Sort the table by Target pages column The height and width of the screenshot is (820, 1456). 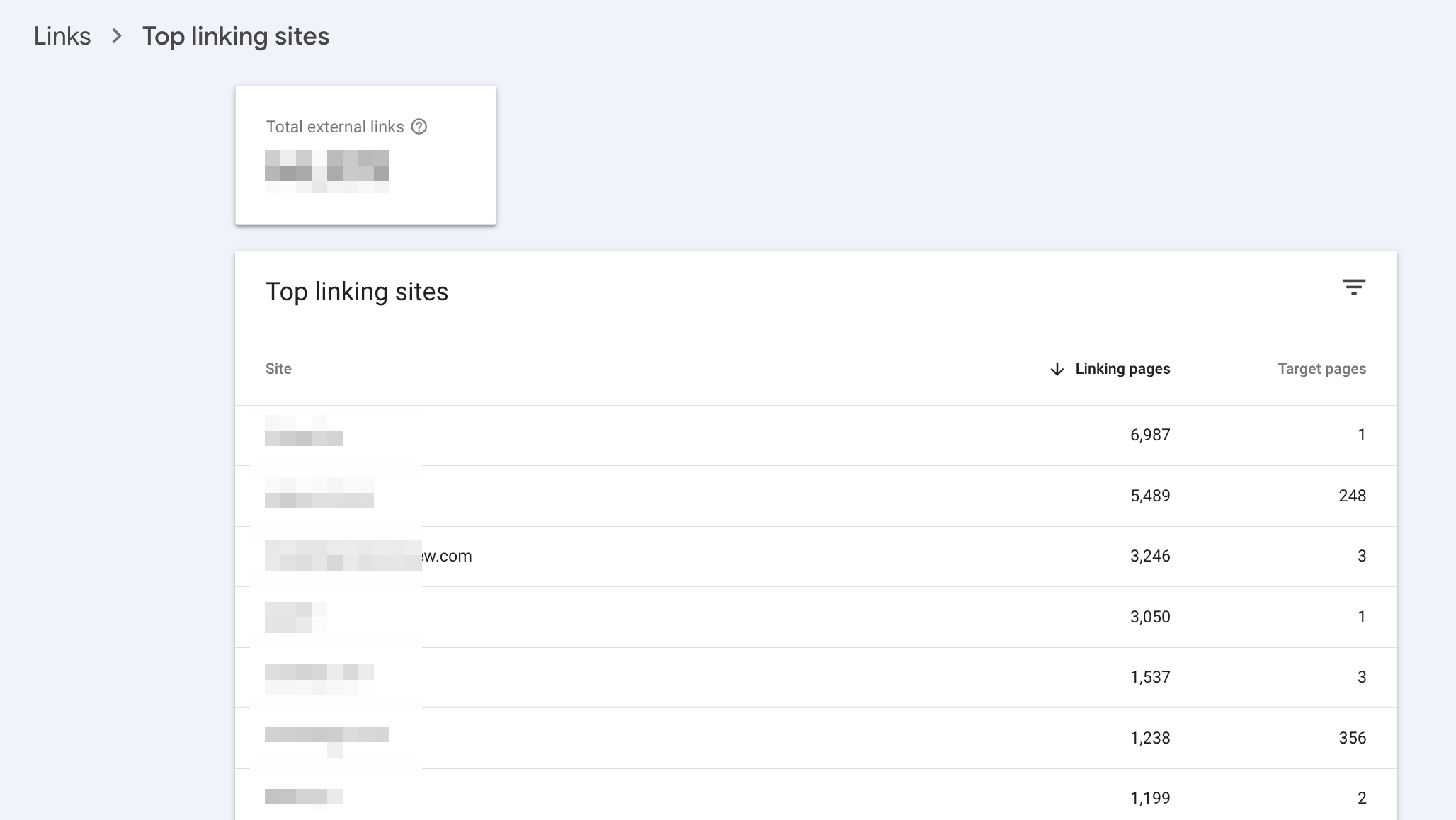tap(1320, 368)
